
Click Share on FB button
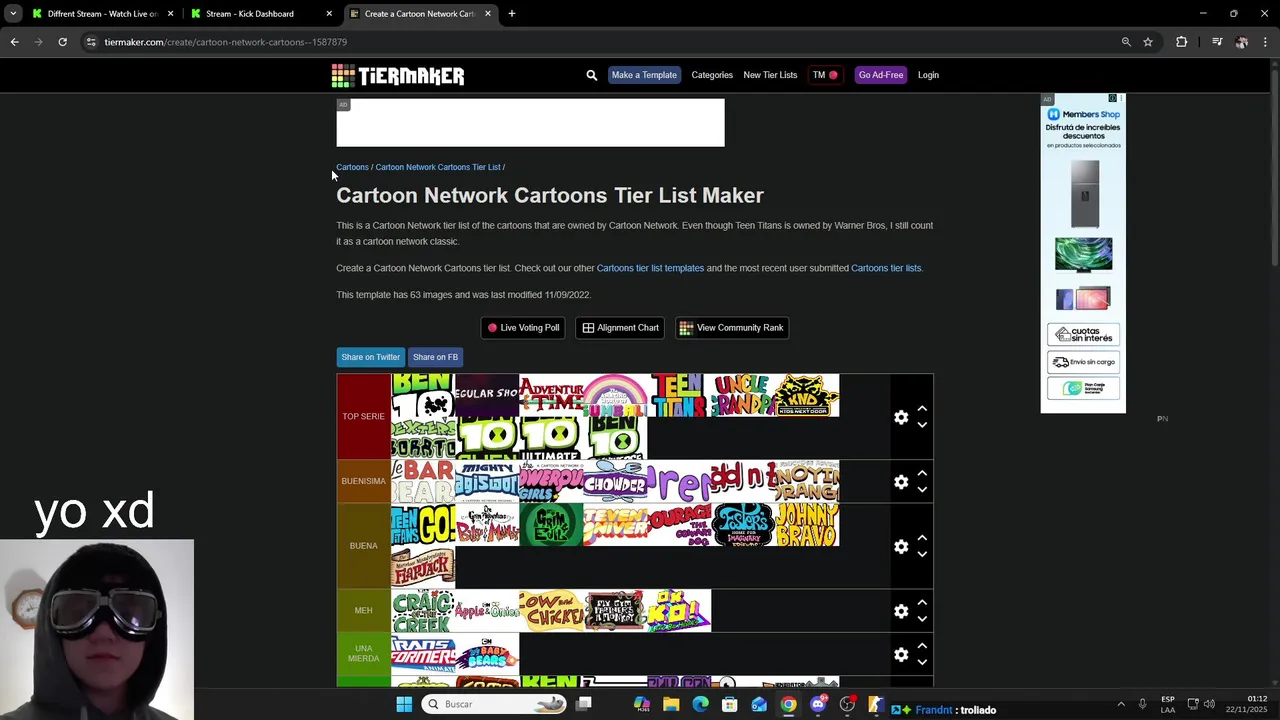[x=435, y=357]
